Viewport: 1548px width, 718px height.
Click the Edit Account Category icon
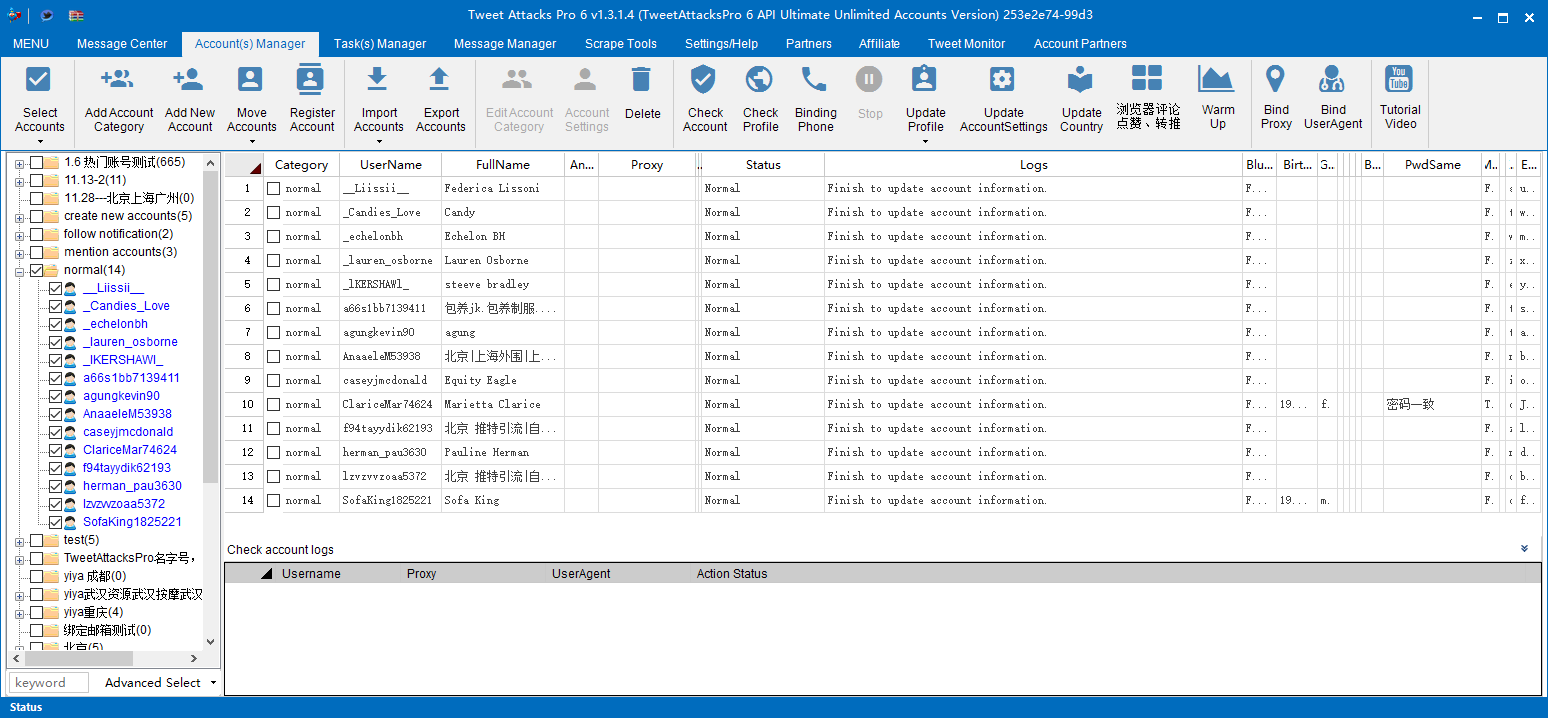coord(518,79)
